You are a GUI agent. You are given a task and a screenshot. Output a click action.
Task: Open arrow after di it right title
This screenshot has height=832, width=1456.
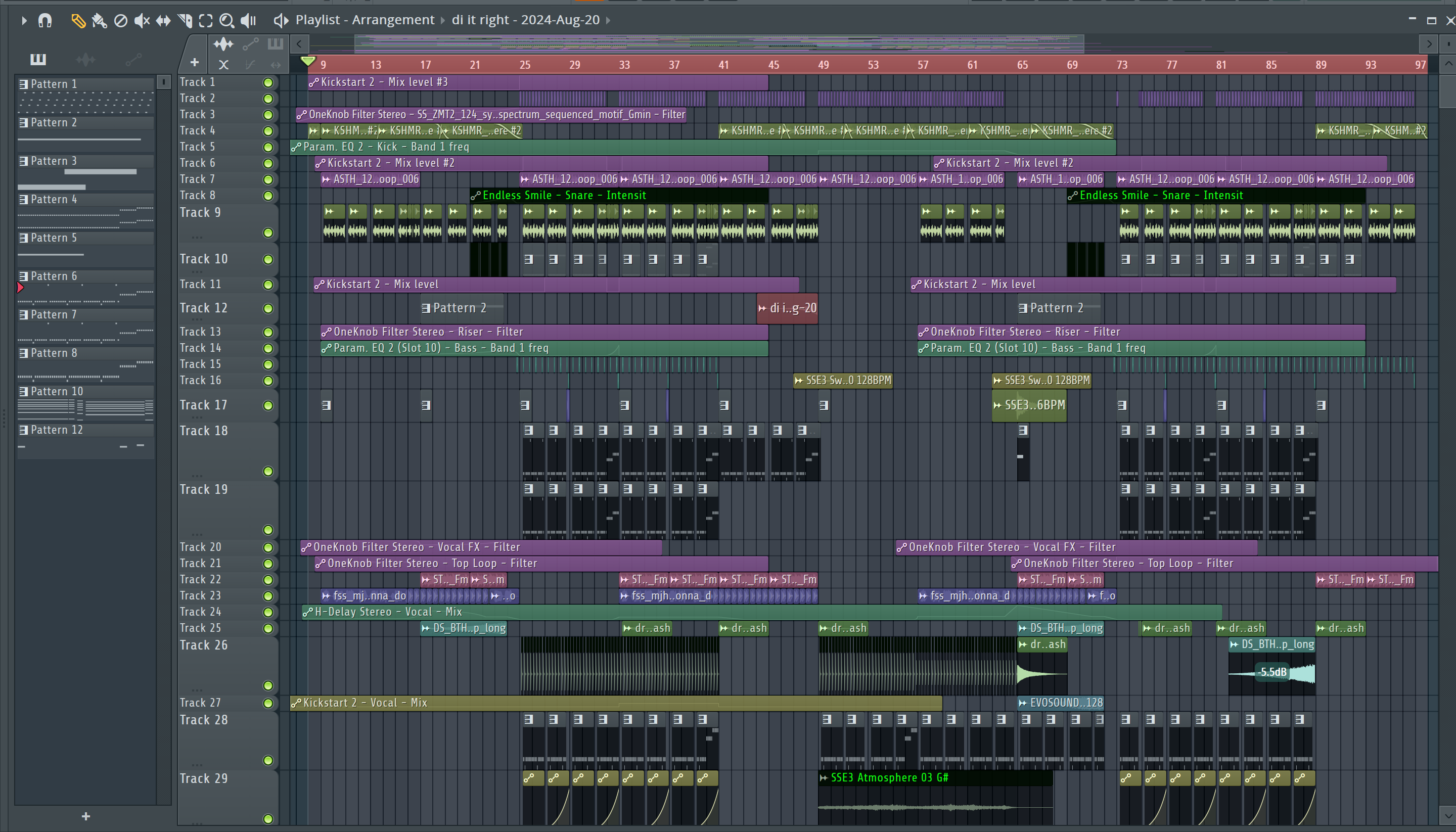(x=609, y=21)
